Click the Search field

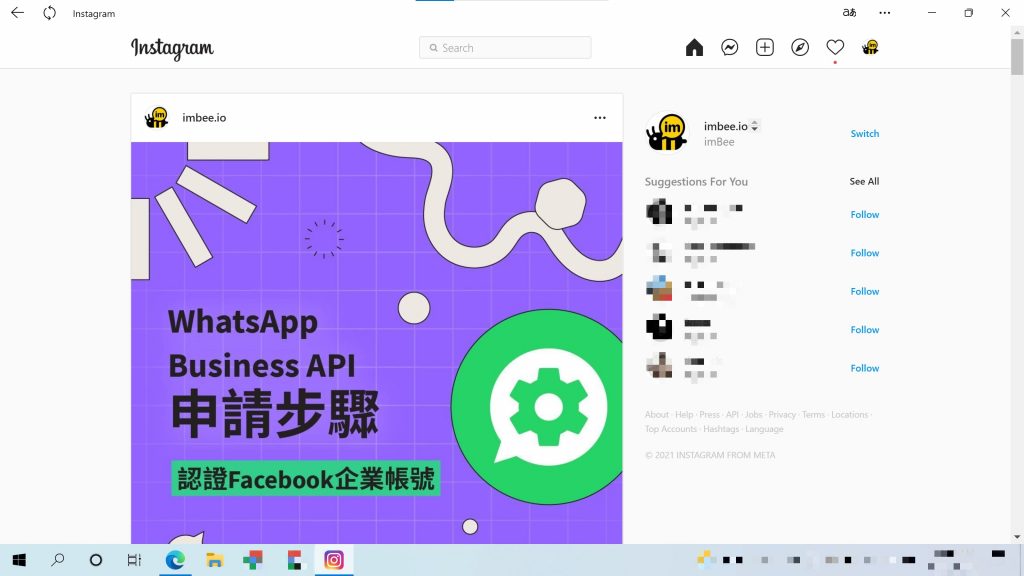point(505,48)
